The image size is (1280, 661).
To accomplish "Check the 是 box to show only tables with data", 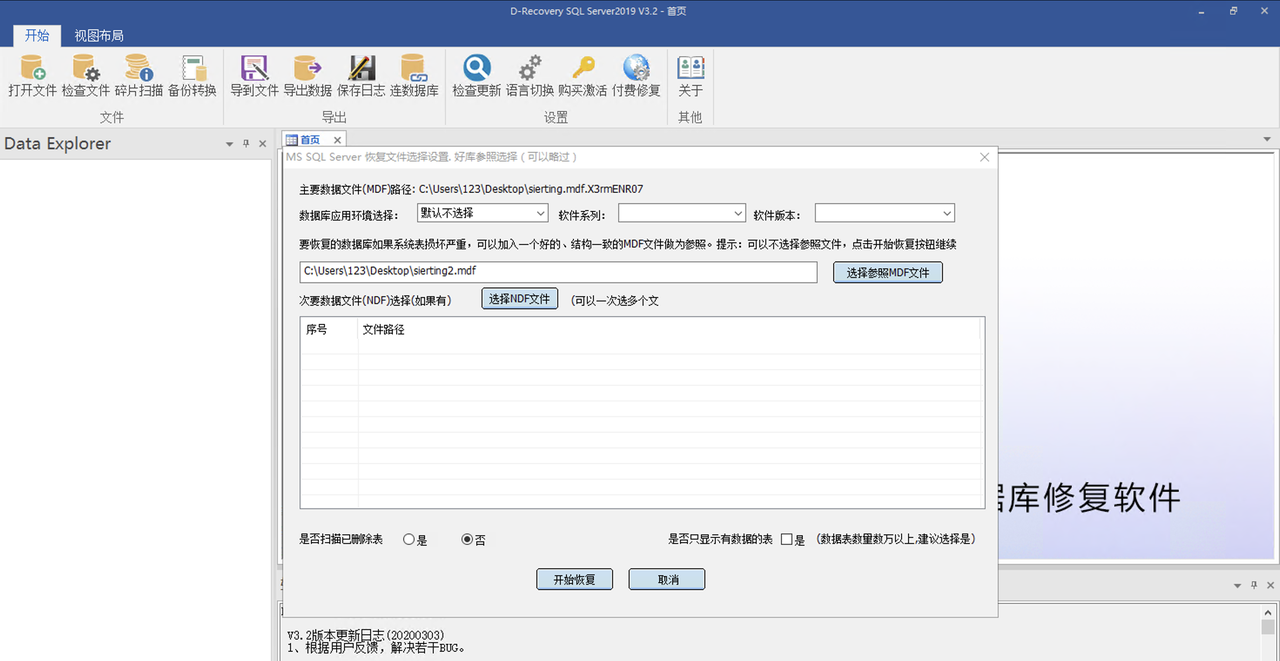I will [786, 539].
